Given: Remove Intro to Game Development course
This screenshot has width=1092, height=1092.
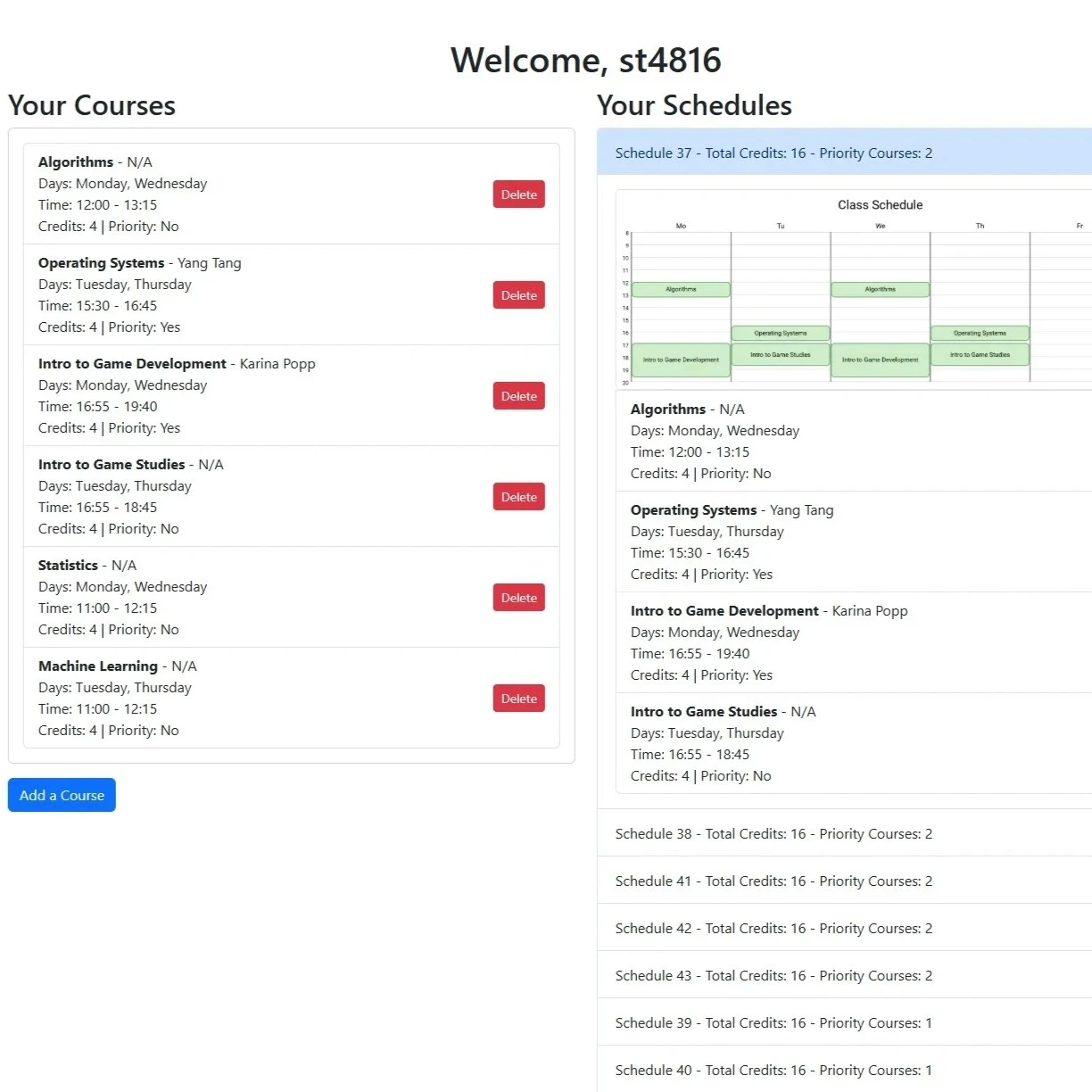Looking at the screenshot, I should [x=518, y=396].
